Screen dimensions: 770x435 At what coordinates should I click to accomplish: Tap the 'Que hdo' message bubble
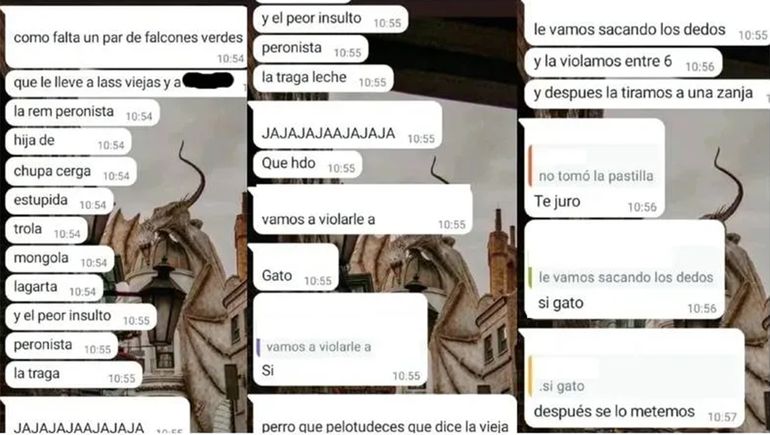click(307, 164)
